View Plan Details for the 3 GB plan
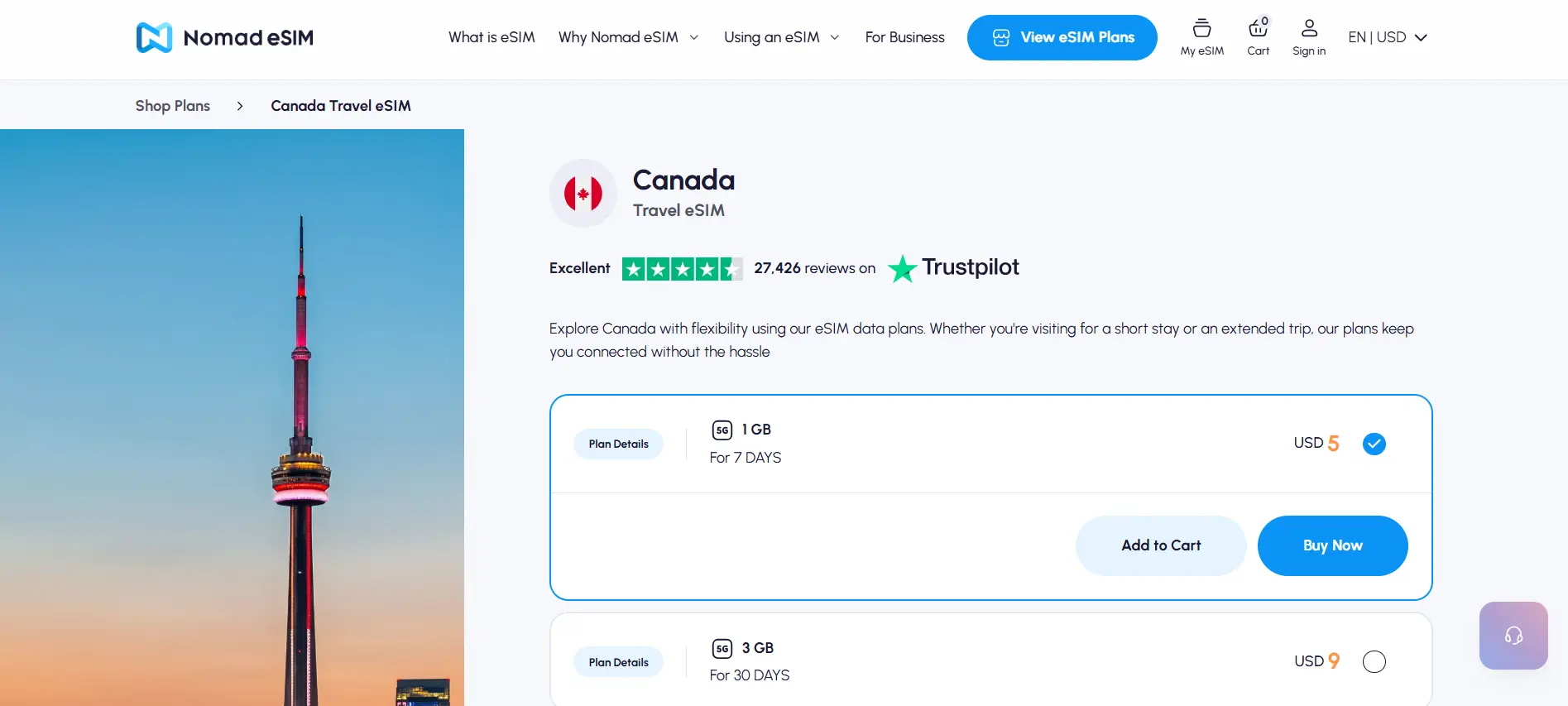The width and height of the screenshot is (1568, 706). click(618, 661)
